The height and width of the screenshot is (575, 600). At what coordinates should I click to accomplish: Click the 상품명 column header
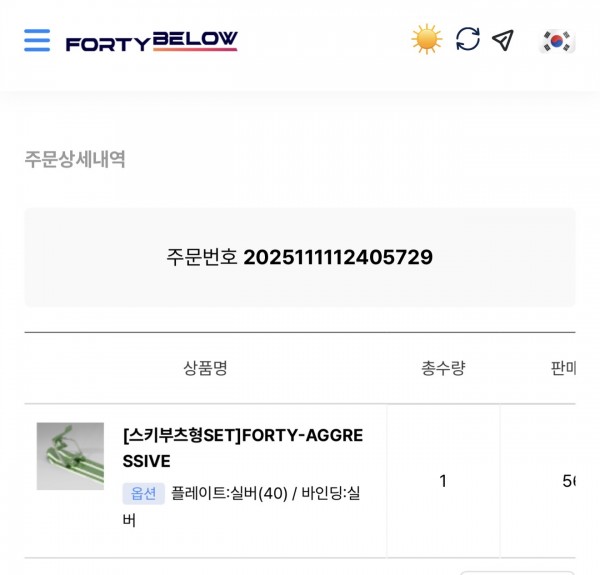click(x=205, y=368)
